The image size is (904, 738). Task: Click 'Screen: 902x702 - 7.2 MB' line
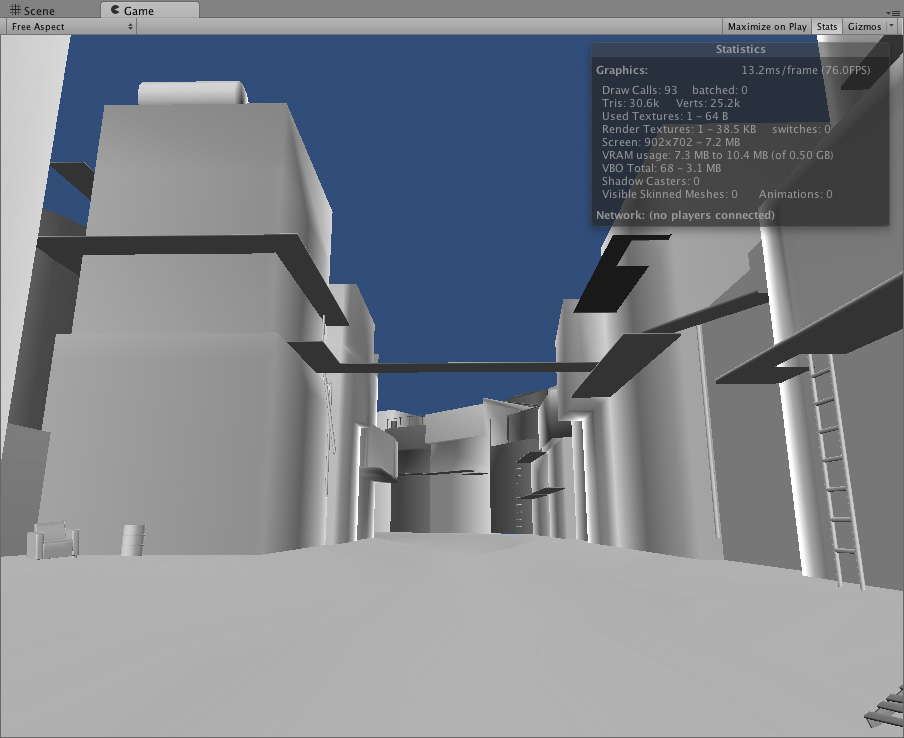click(x=671, y=142)
